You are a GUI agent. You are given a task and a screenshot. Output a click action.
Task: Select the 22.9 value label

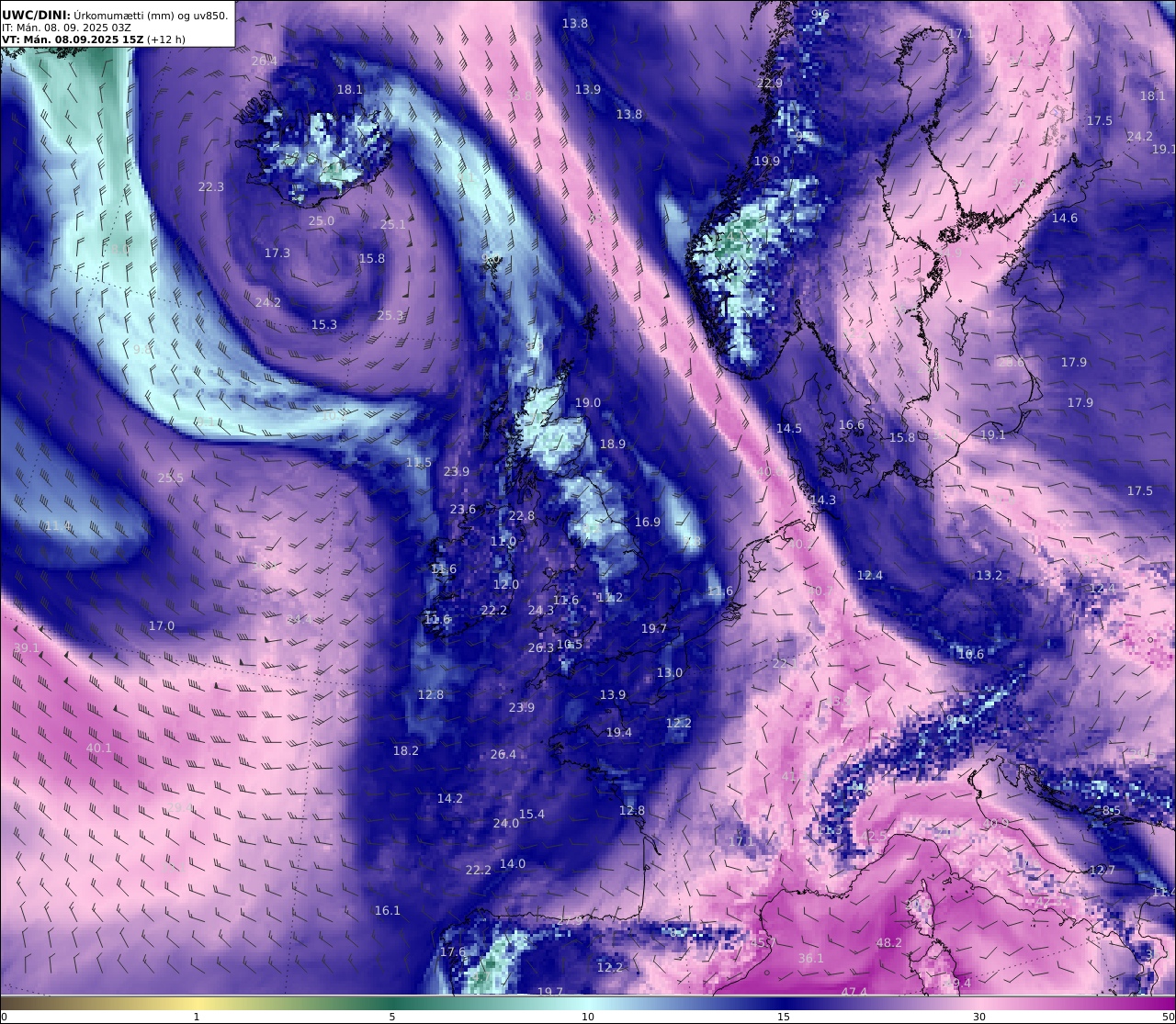click(x=770, y=84)
